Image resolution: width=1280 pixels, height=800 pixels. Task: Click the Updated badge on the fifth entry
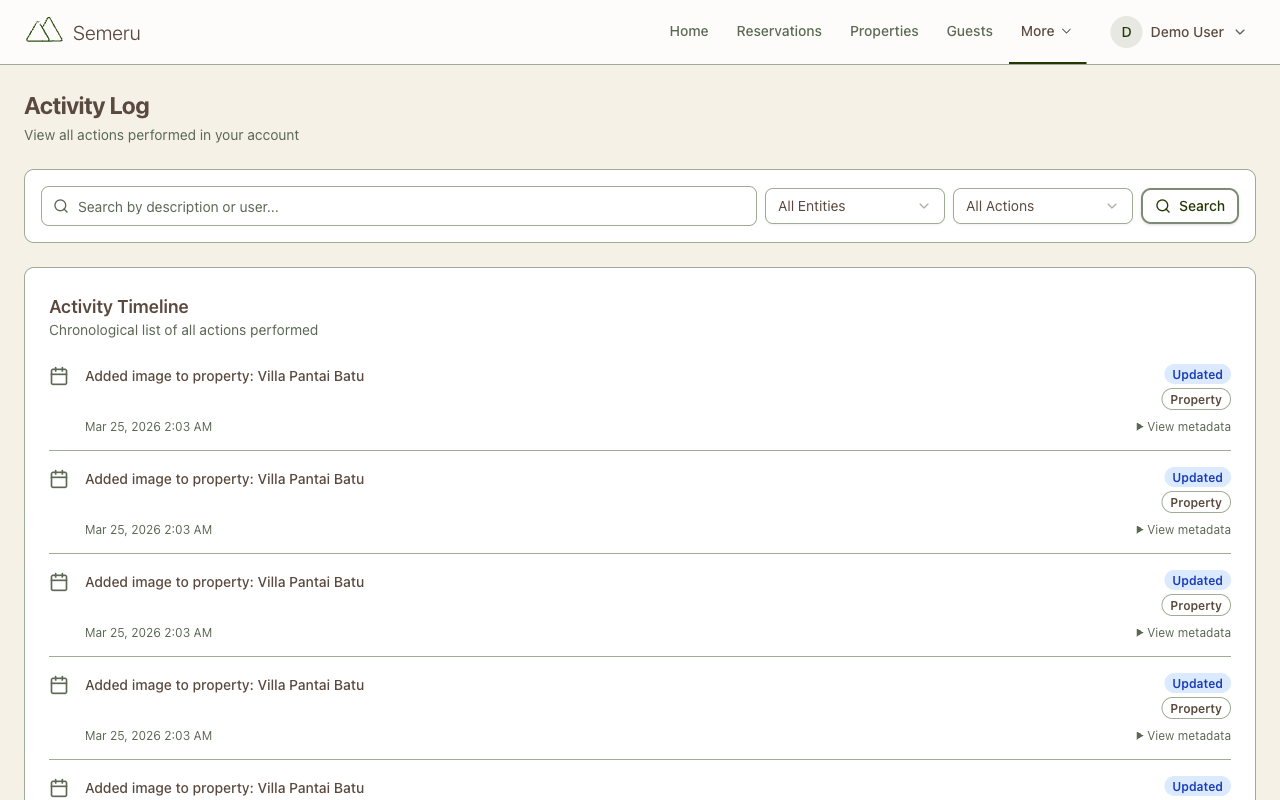pyautogui.click(x=1197, y=787)
